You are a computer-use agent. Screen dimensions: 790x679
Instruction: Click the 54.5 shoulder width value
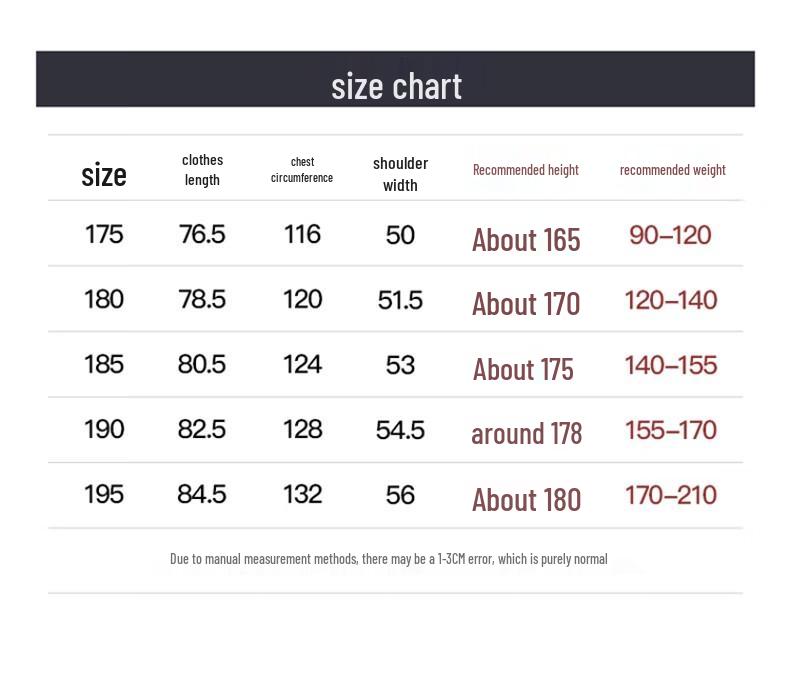point(400,430)
